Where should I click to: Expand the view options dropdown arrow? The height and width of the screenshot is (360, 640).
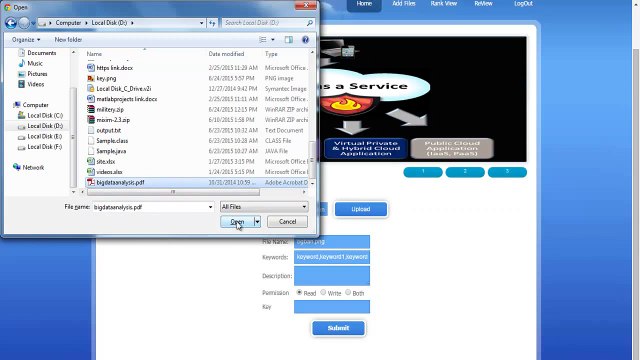pos(273,40)
